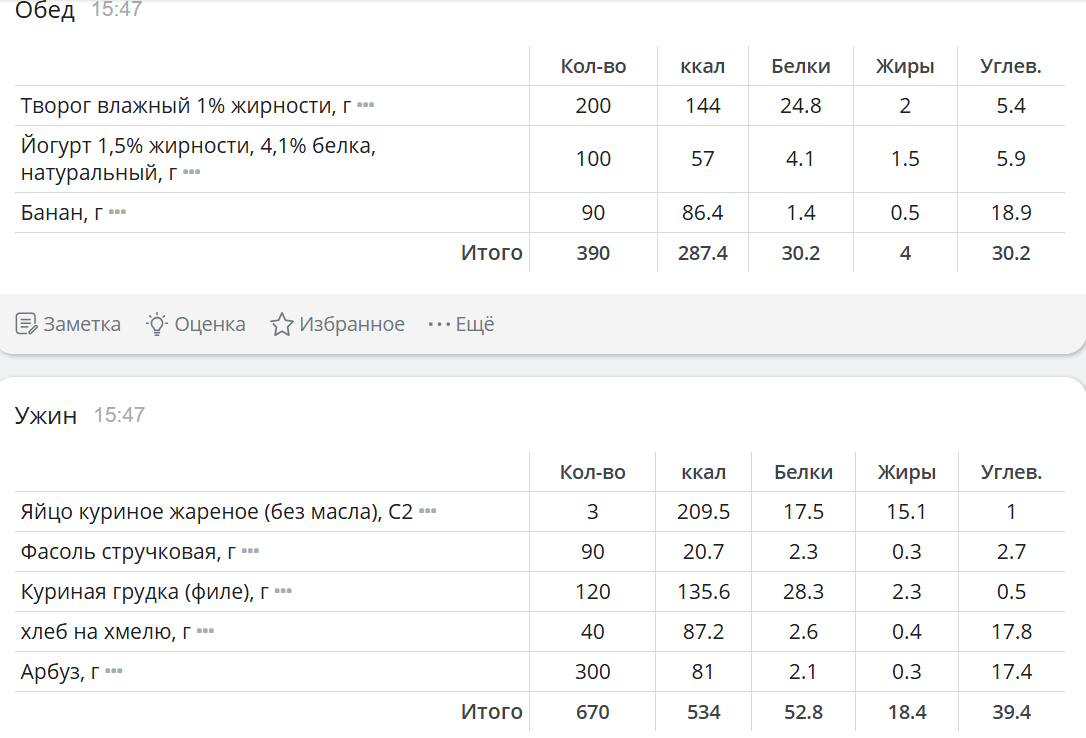The image size is (1086, 738).
Task: Click the Обед time 15:47
Action: click(116, 9)
